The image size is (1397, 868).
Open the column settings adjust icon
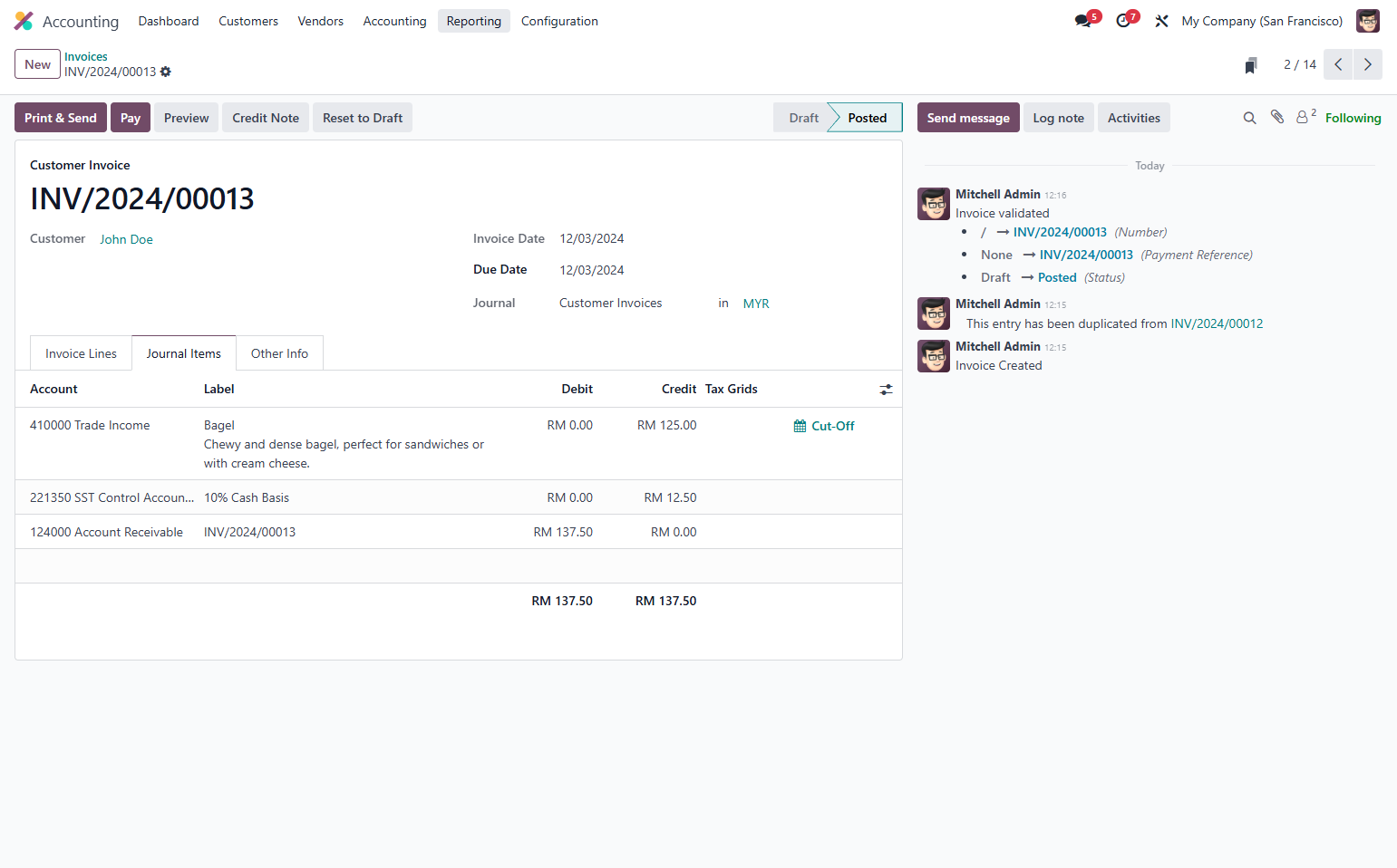coord(886,390)
